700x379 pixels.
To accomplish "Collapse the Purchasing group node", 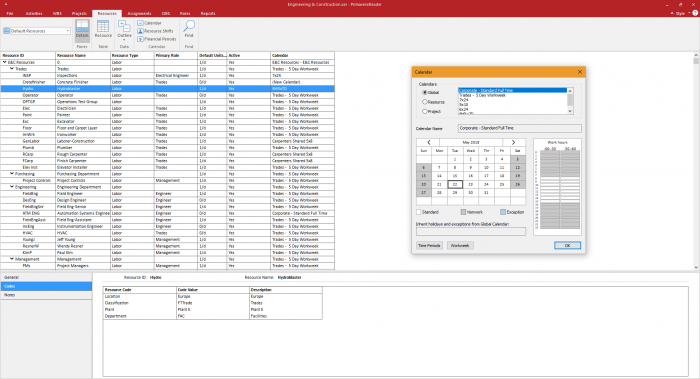I will (x=12, y=174).
